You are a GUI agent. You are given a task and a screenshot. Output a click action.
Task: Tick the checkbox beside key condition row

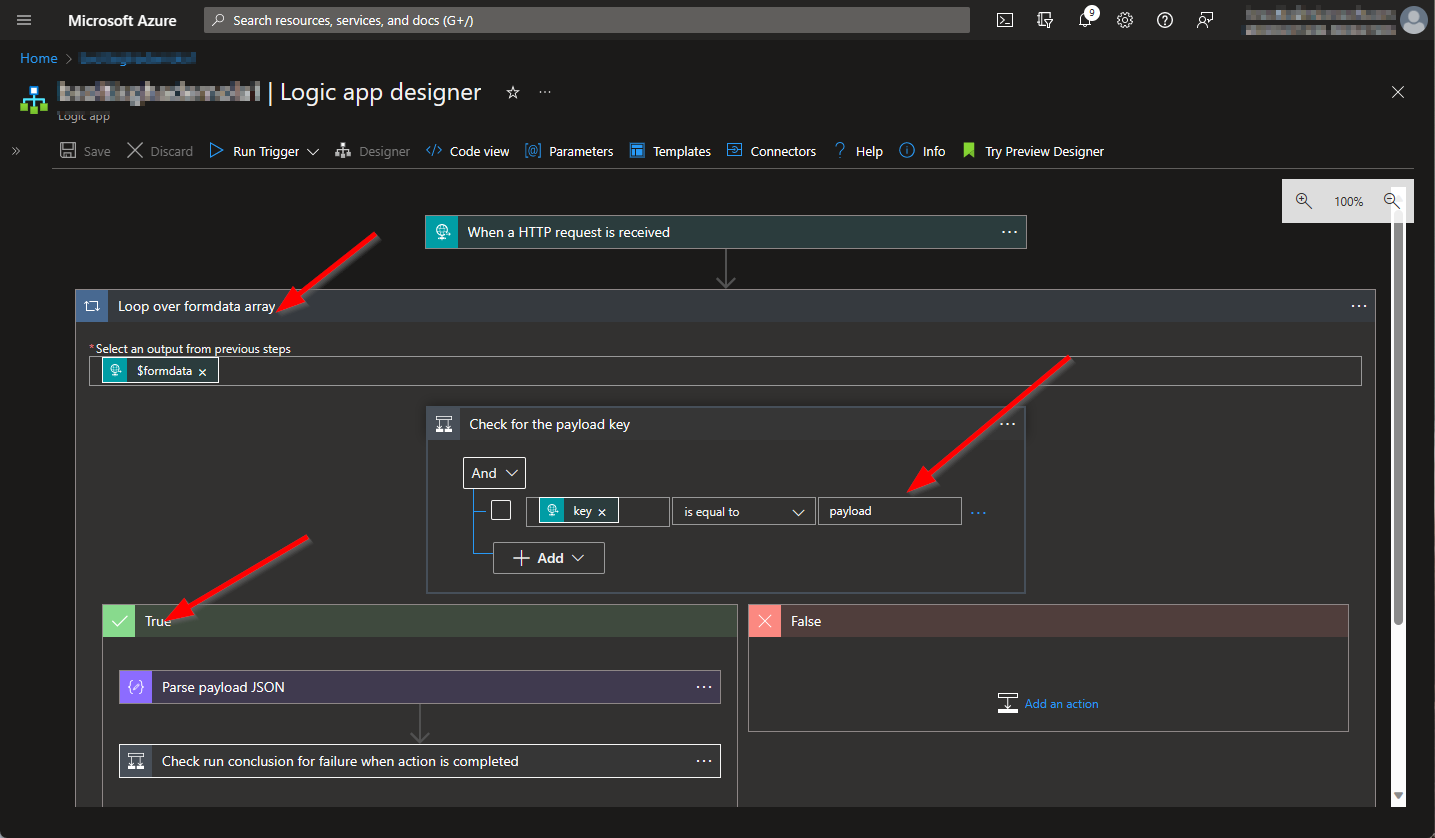[x=501, y=511]
